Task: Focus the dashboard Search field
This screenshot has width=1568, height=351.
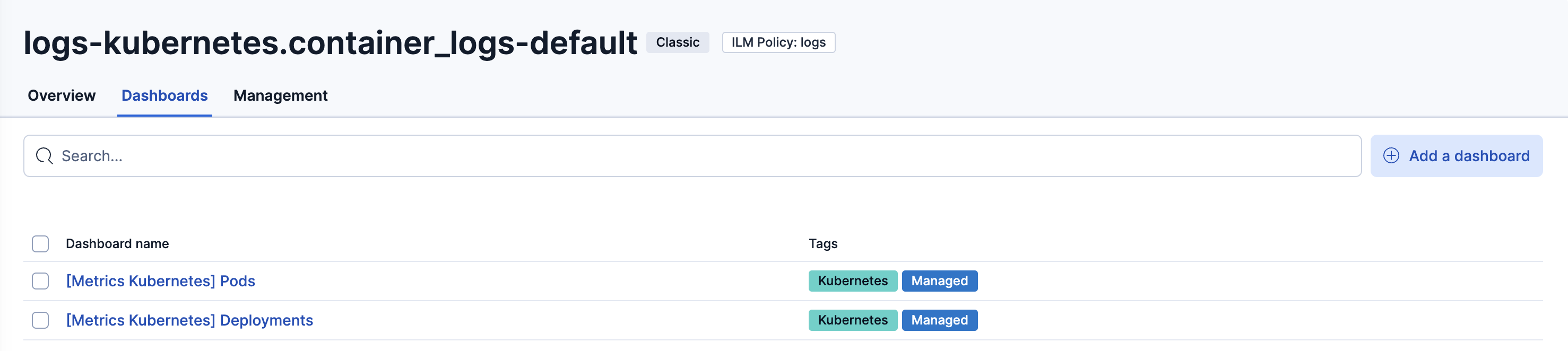Action: (x=700, y=156)
